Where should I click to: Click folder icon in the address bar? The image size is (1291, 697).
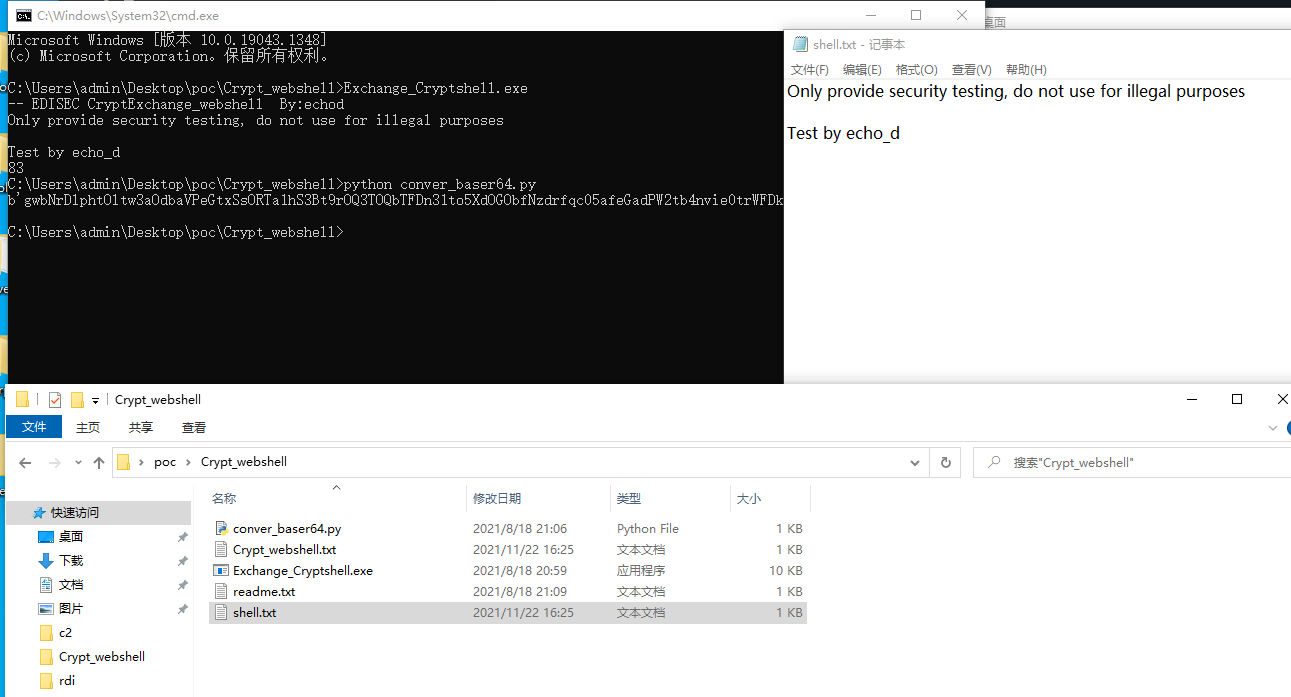point(124,462)
